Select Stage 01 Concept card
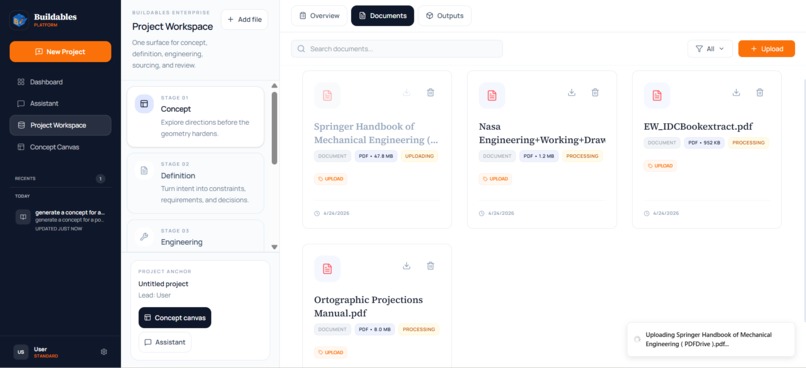The width and height of the screenshot is (806, 368). coord(195,117)
